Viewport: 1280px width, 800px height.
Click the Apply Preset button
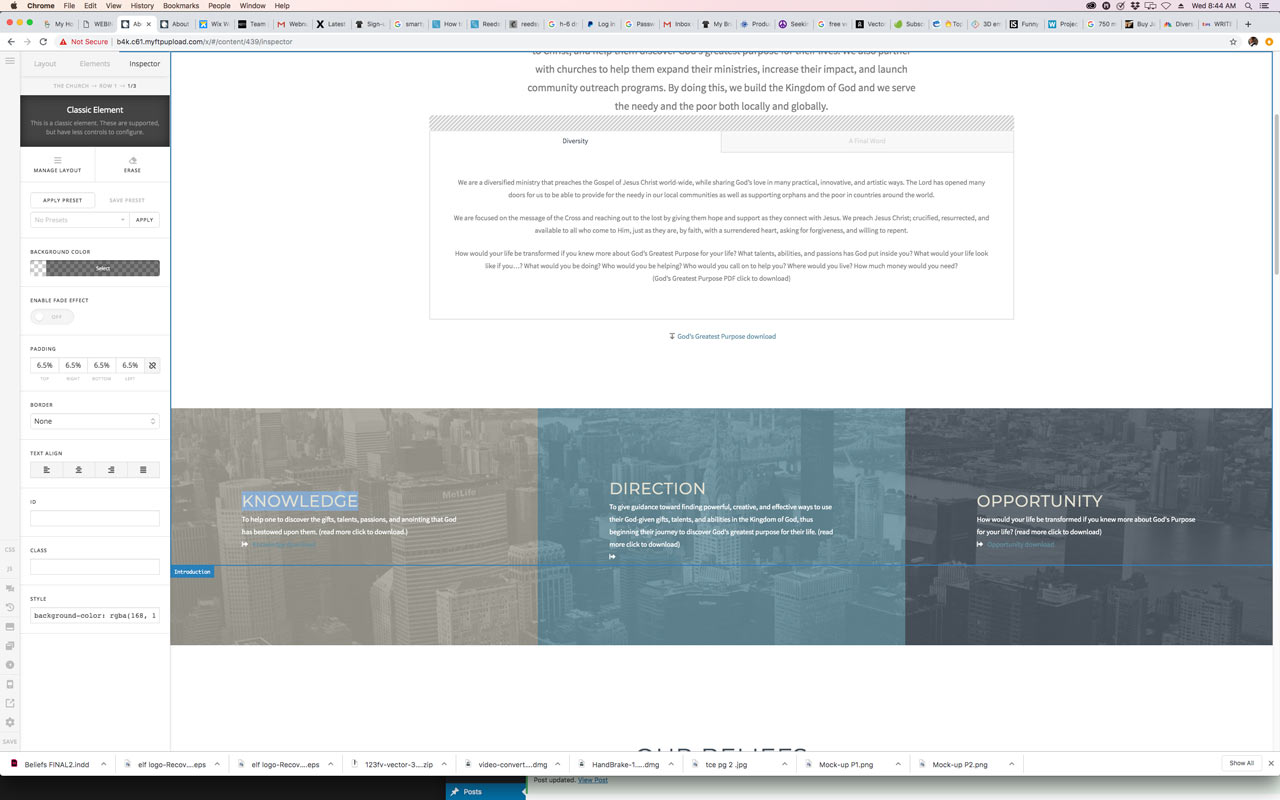coord(62,200)
